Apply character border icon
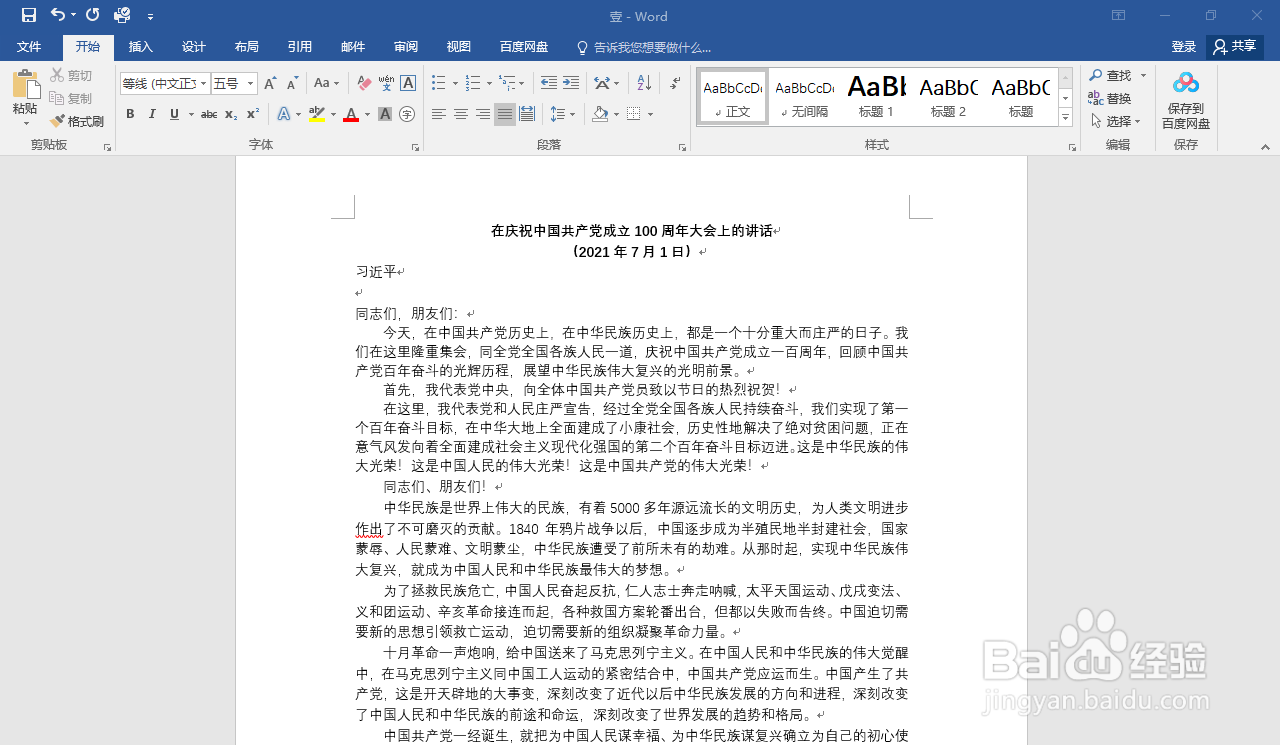 [x=408, y=84]
